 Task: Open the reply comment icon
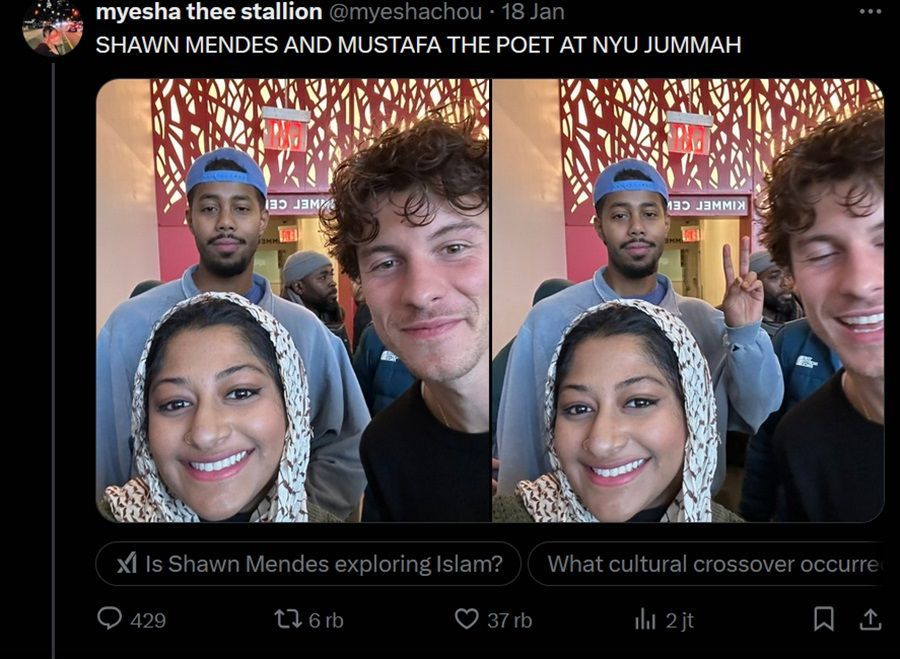coord(109,619)
